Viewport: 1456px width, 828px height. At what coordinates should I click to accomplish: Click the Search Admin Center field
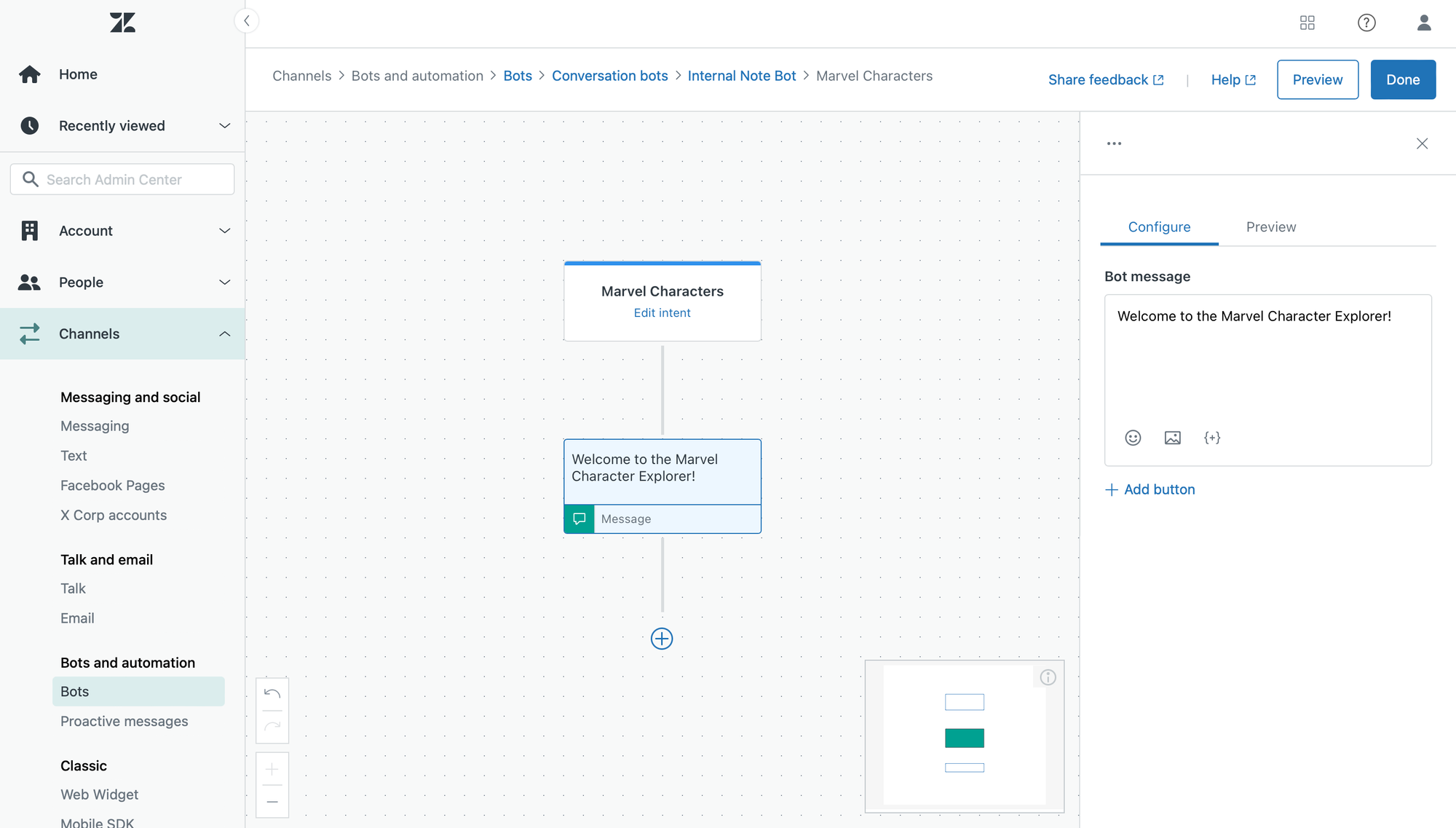122,179
